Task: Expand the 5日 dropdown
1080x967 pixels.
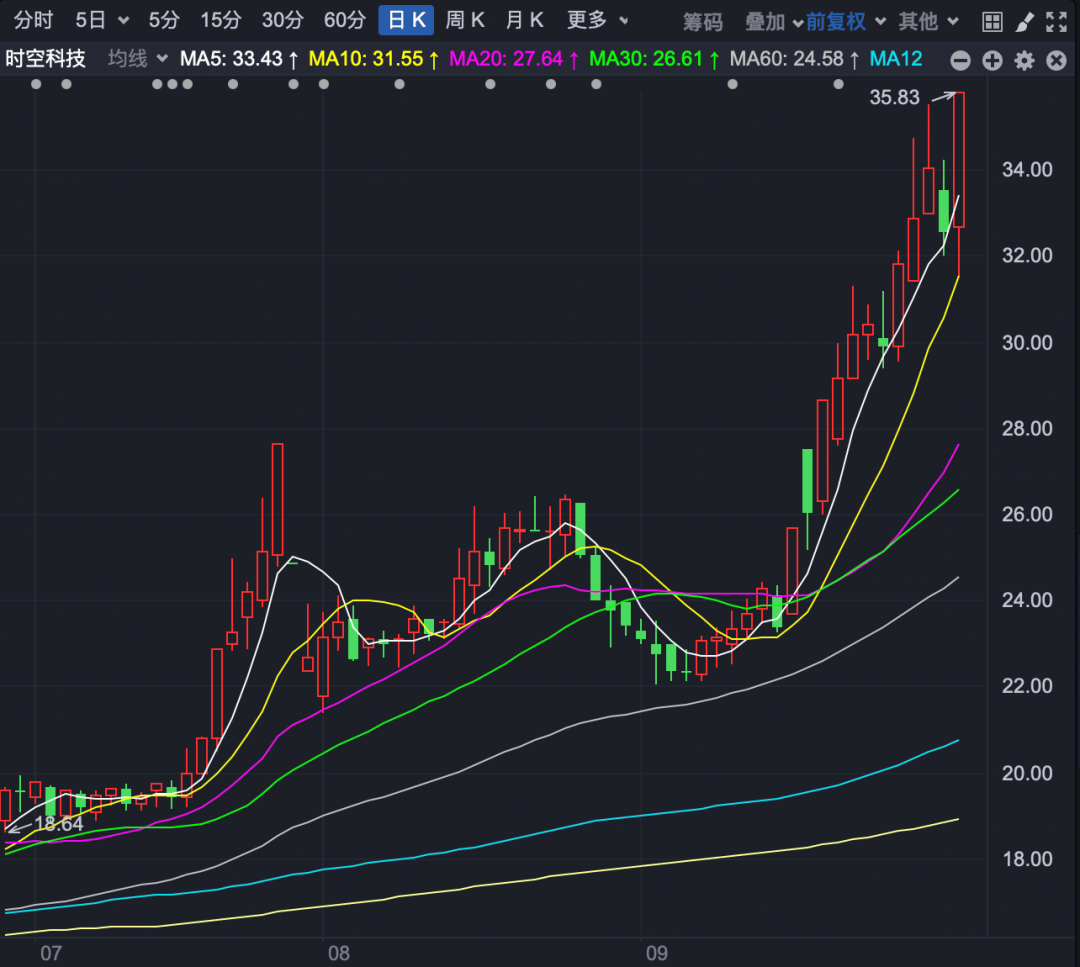Action: tap(102, 20)
